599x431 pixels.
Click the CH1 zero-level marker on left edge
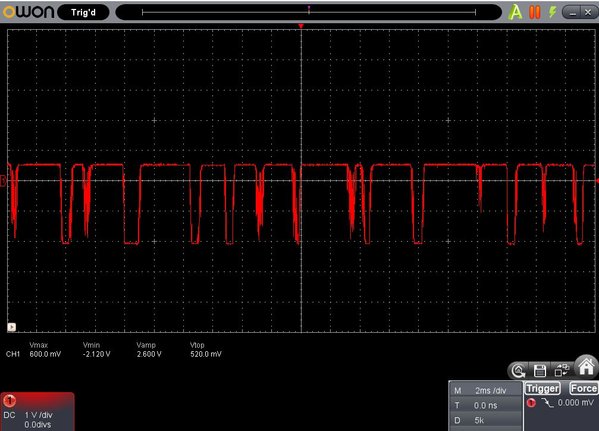point(3,181)
